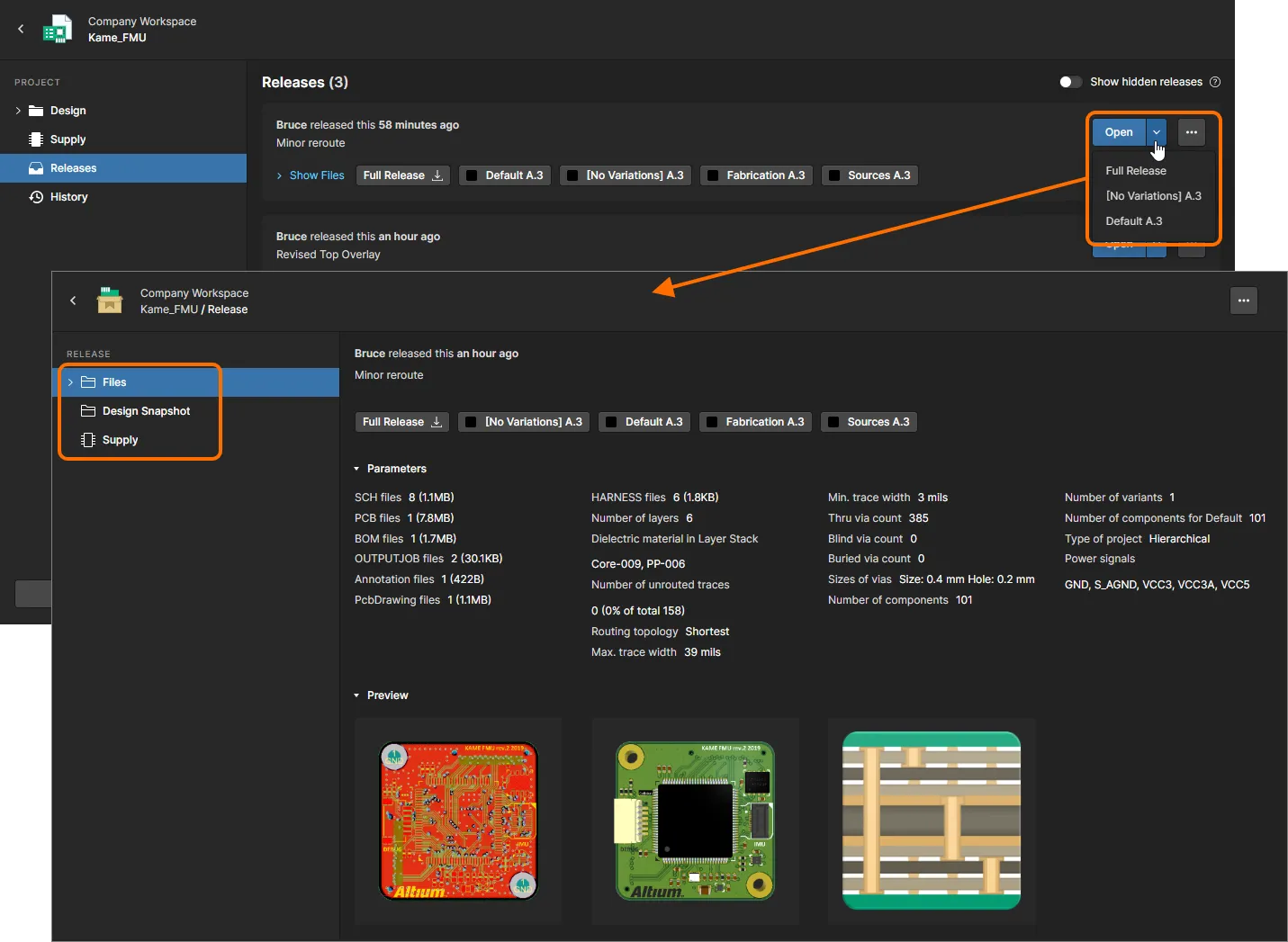This screenshot has height=942, width=1288.
Task: Click the folder icon next to Design
Action: click(x=36, y=111)
